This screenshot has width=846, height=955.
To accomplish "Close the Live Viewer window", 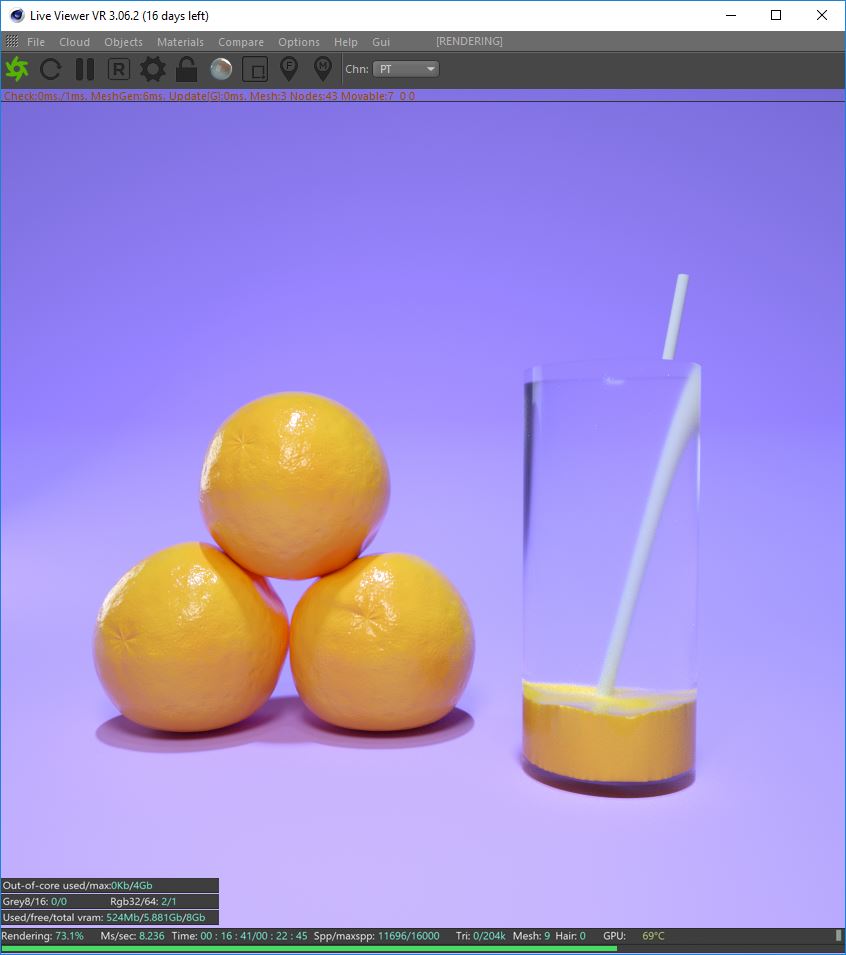I will 822,15.
